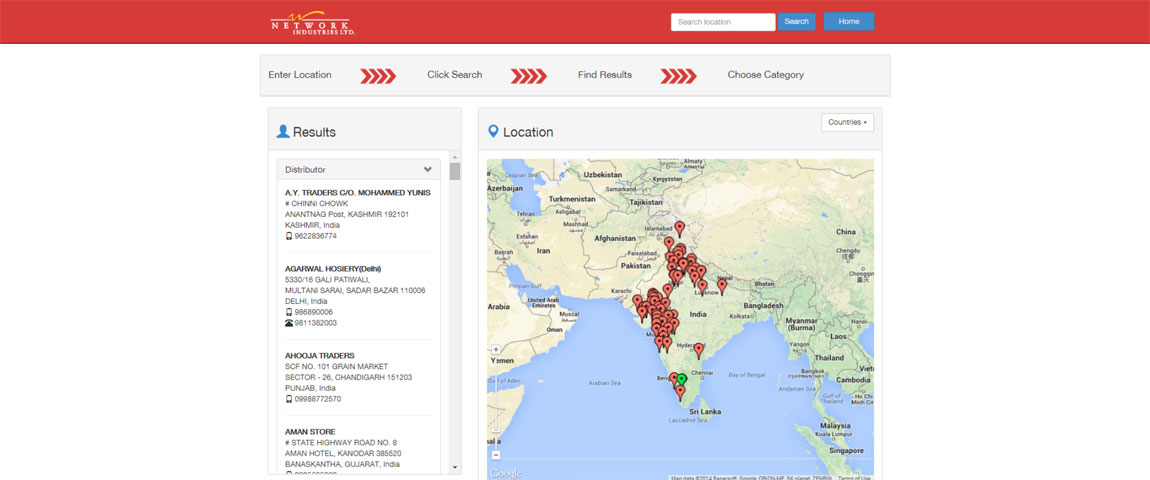Screen dimensions: 1150x480
Task: Click the red map pin near Hyderabad
Action: (x=699, y=349)
